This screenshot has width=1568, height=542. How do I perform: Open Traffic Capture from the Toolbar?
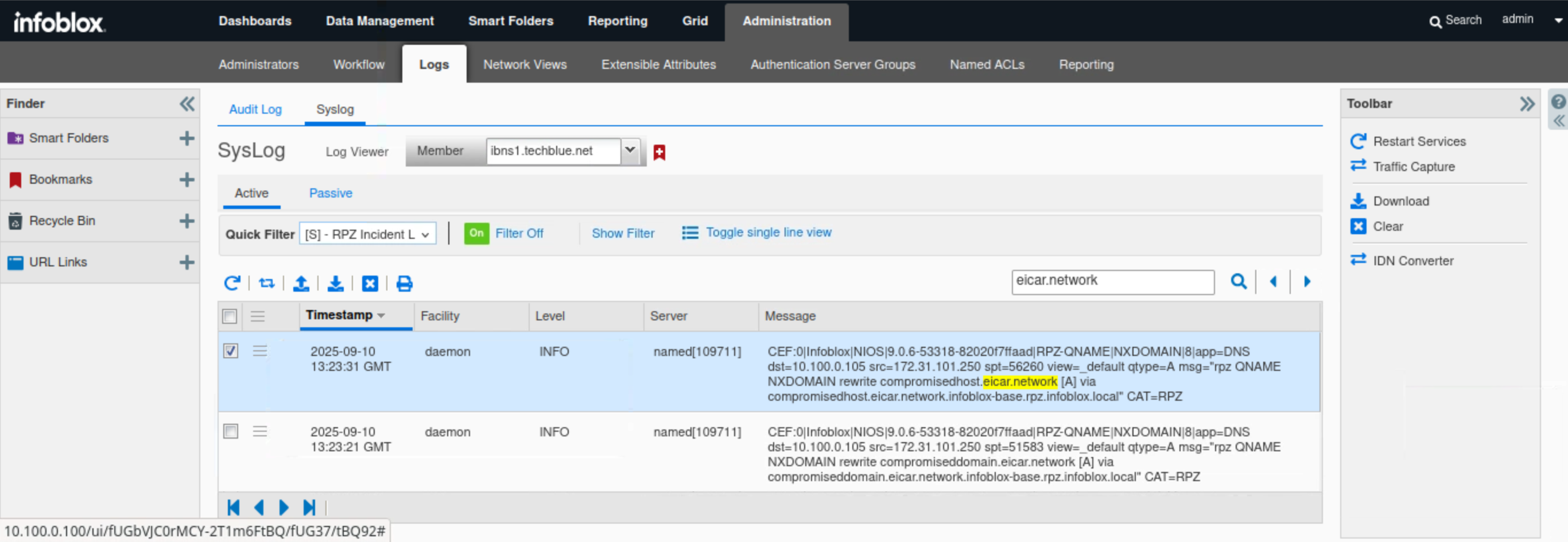click(1413, 167)
